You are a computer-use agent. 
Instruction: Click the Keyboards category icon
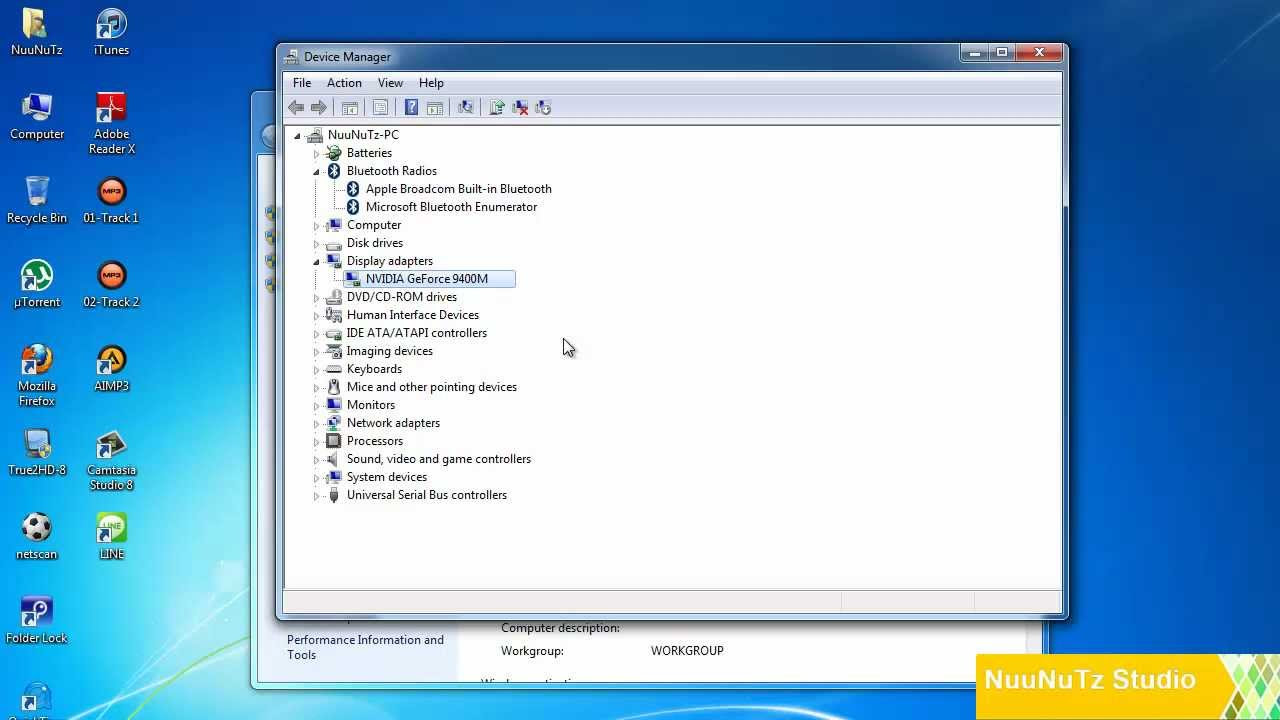coord(334,369)
